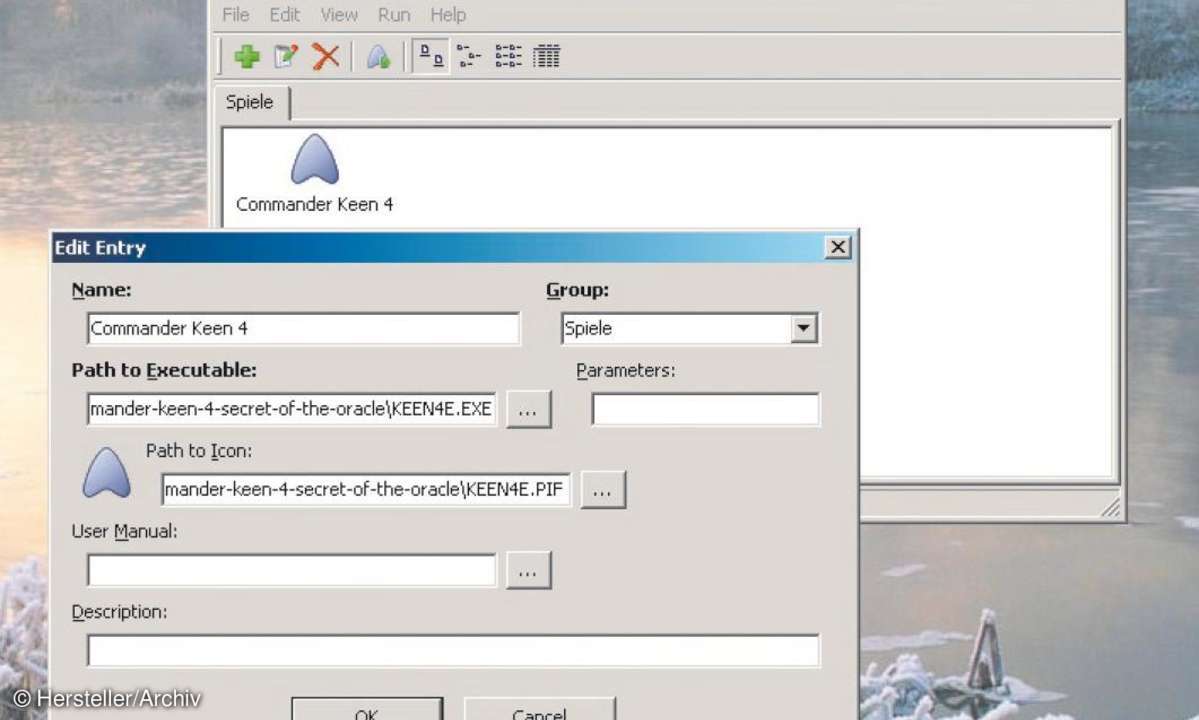Screen dimensions: 1199x720
Task: Click the User Manual input field
Action: tap(291, 570)
